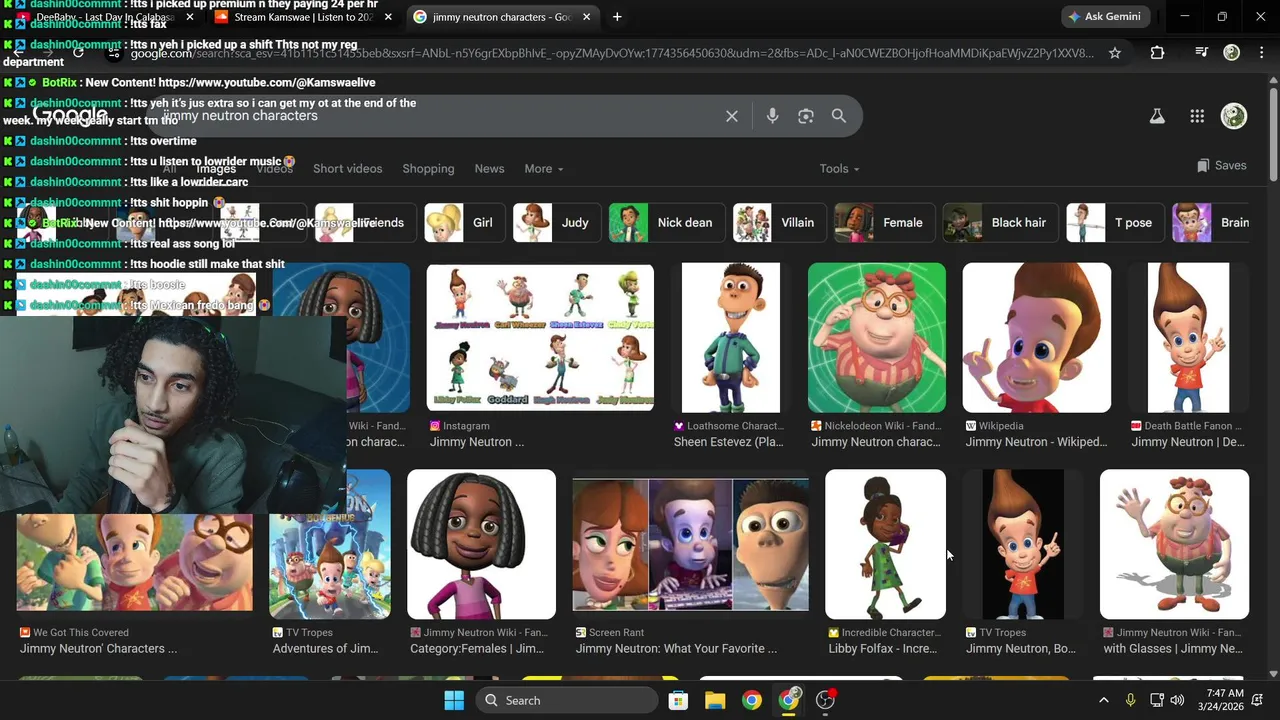The height and width of the screenshot is (720, 1280).
Task: Filter images by the T pose chip
Action: tap(1114, 223)
